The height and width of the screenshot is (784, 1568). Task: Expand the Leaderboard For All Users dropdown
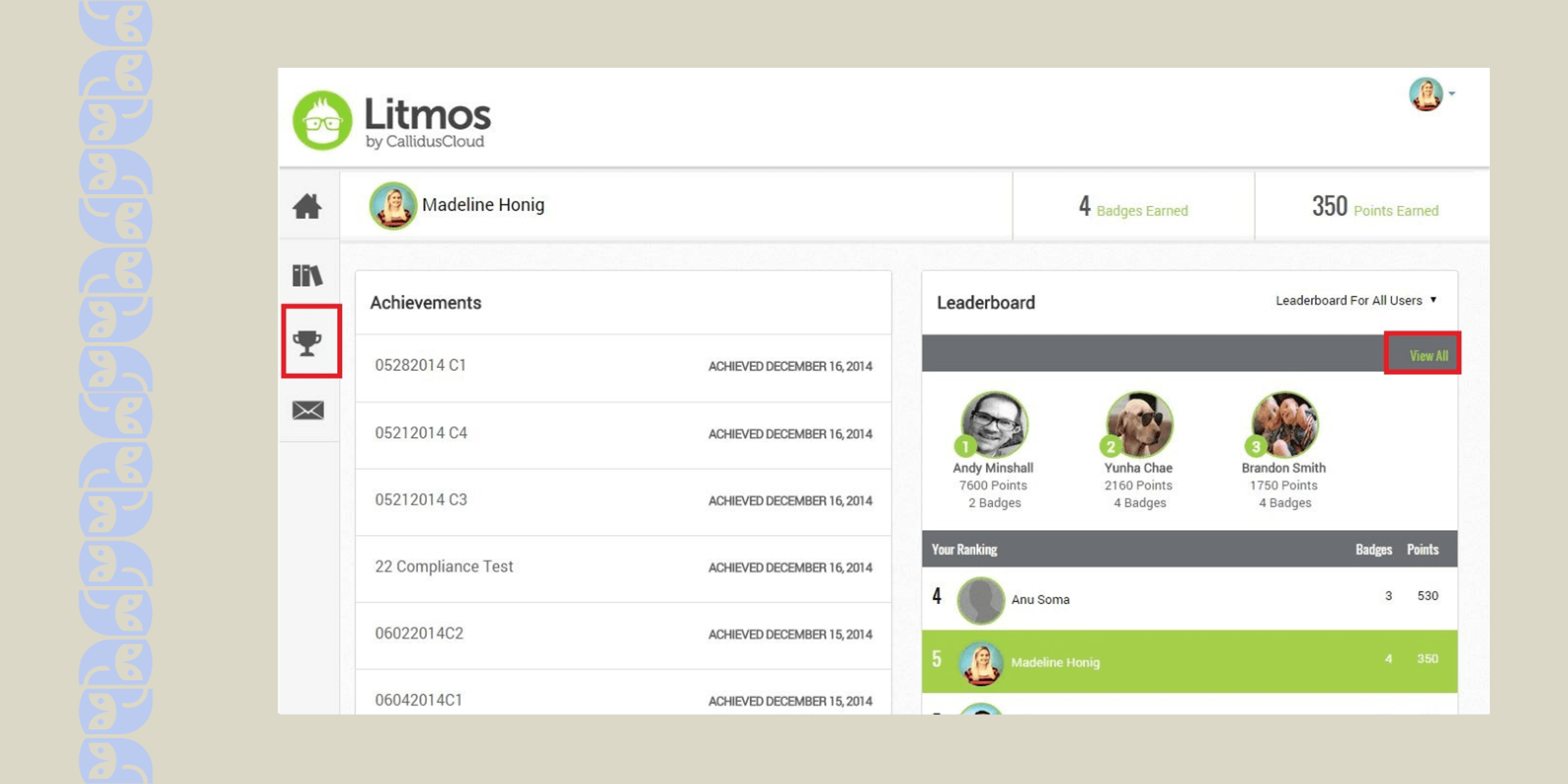point(1356,300)
